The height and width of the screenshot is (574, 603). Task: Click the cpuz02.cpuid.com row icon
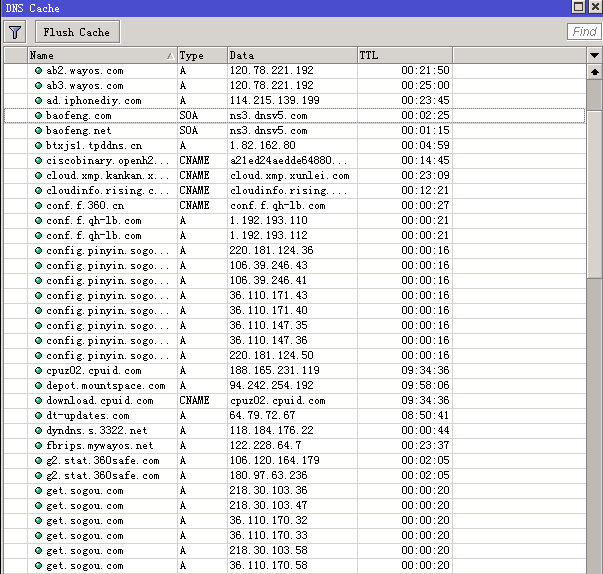38,371
